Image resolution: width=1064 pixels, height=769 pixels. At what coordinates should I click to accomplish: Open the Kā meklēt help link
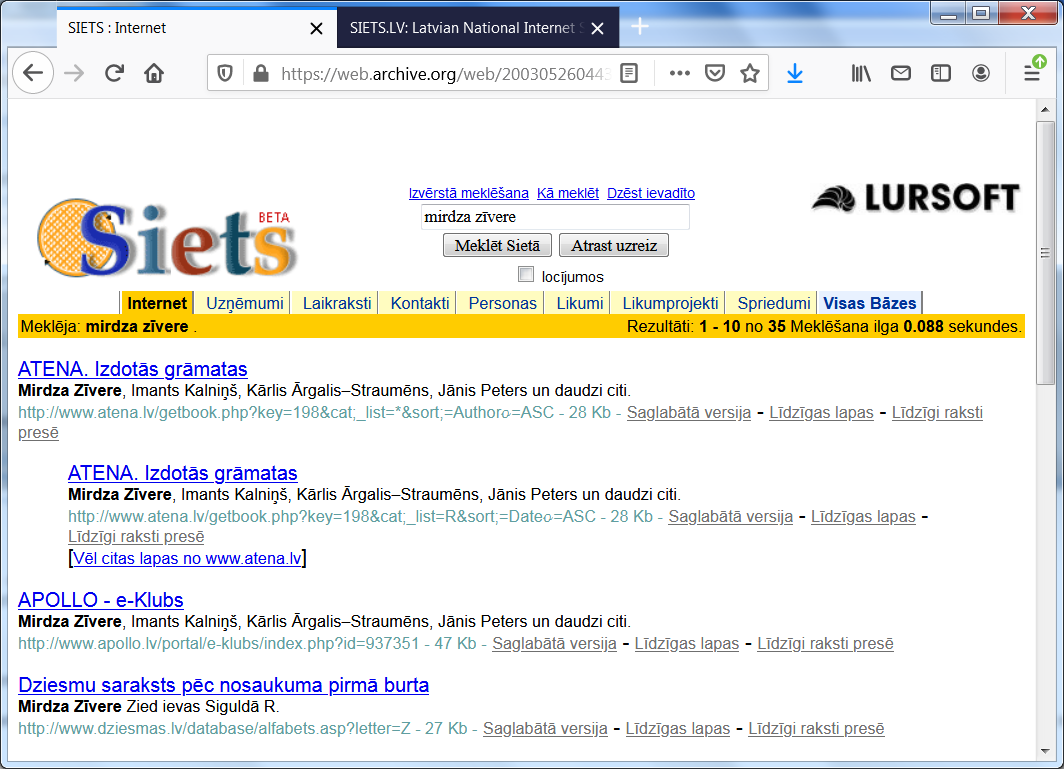567,193
